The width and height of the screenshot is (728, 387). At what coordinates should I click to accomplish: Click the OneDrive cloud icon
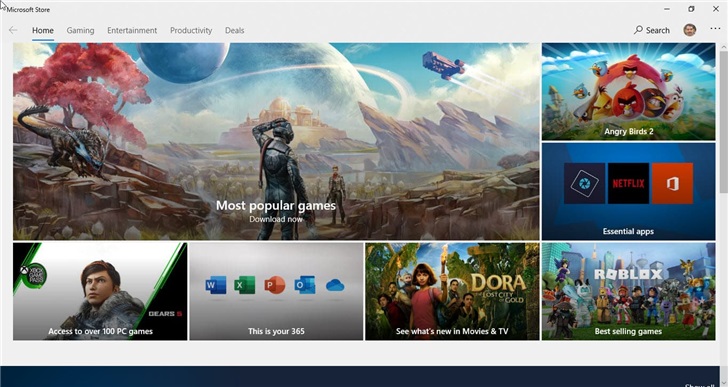[335, 285]
